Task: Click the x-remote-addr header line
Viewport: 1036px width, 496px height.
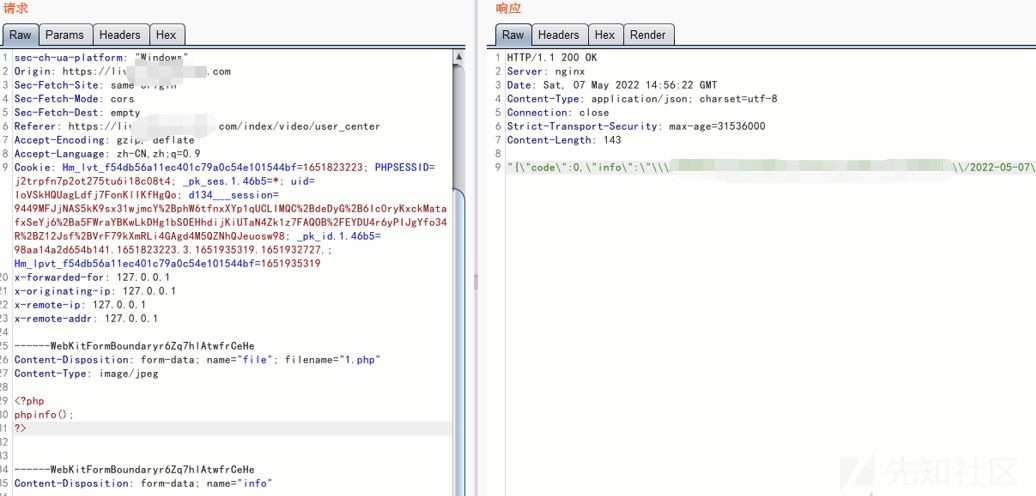Action: (x=86, y=319)
